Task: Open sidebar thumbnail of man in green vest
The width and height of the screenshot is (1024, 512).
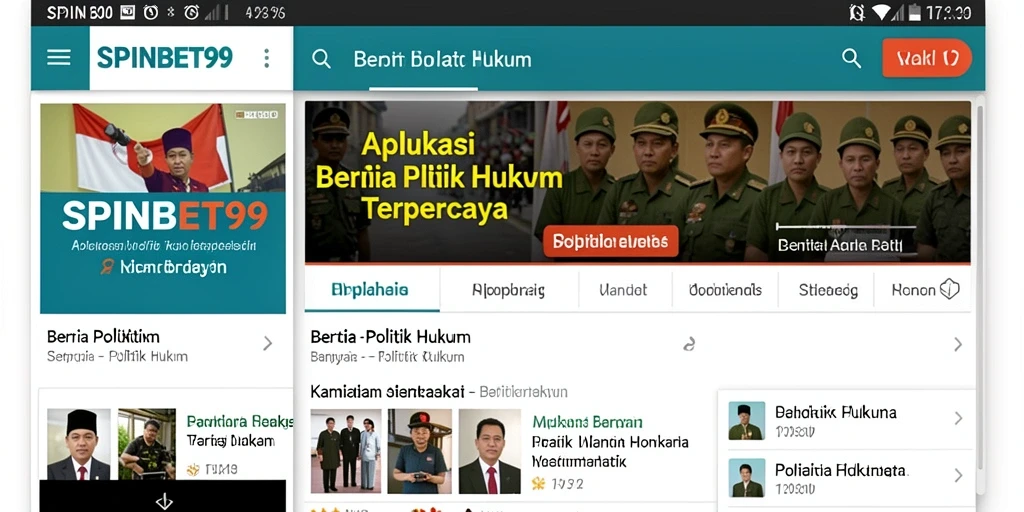Action: [147, 444]
